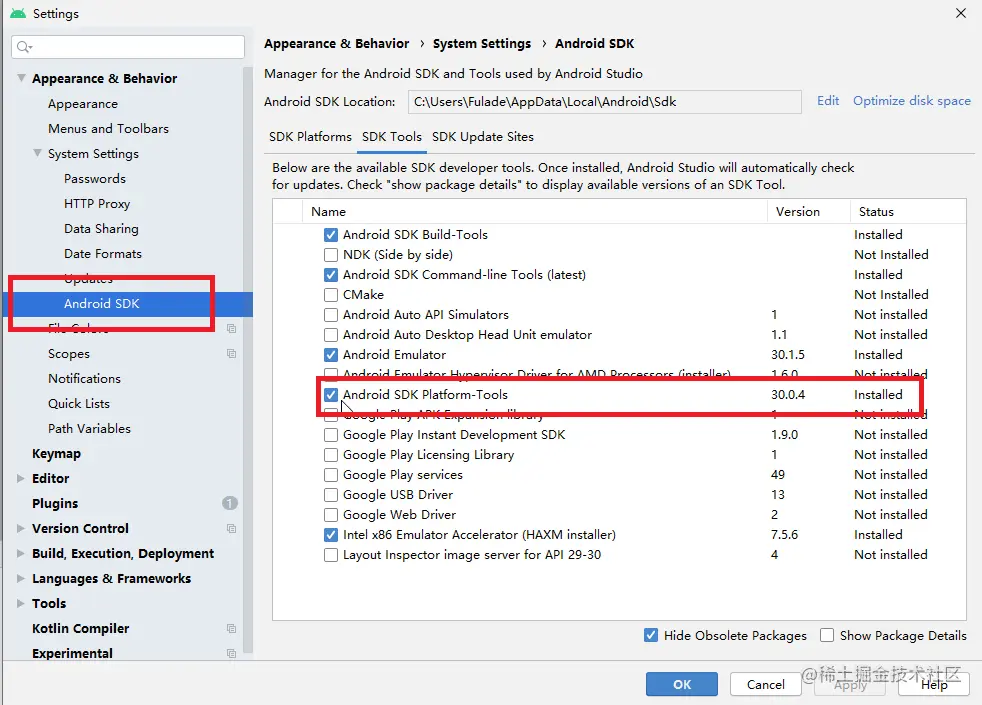Switch to the SDK Platforms tab
The height and width of the screenshot is (705, 982).
[x=310, y=137]
